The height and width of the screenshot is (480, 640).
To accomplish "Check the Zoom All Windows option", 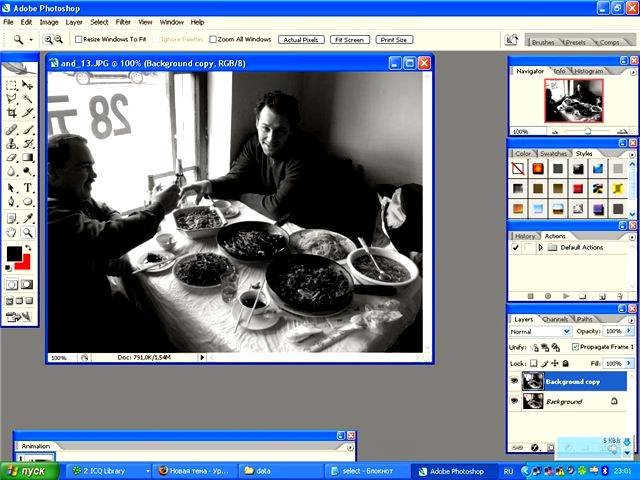I will point(211,39).
